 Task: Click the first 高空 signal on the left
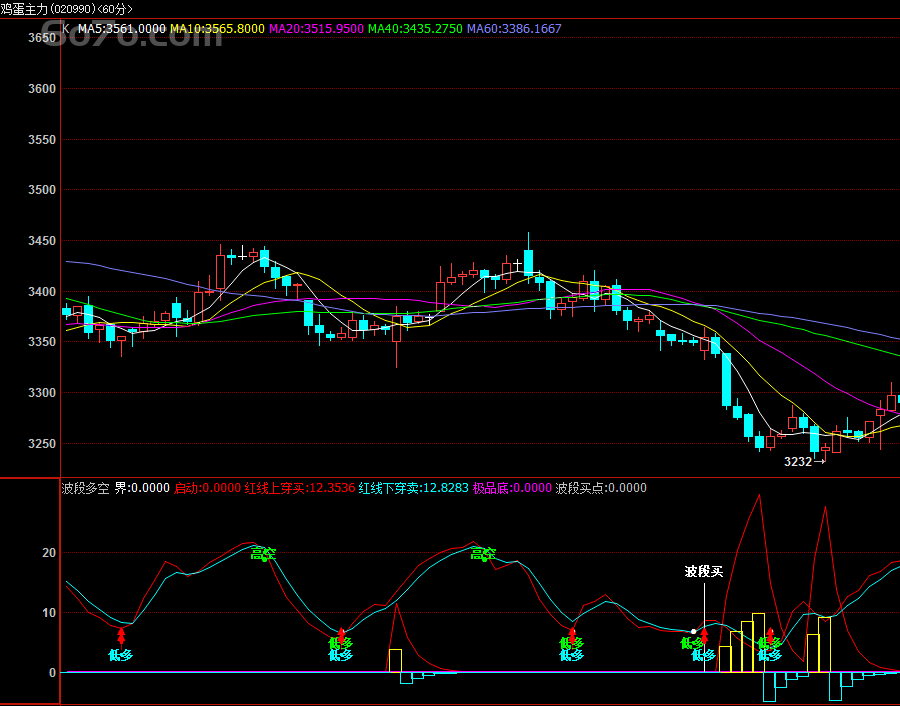tap(263, 554)
